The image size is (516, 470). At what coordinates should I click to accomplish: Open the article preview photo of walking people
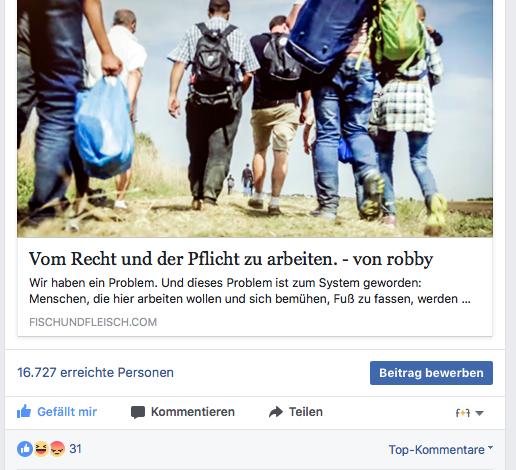255,118
